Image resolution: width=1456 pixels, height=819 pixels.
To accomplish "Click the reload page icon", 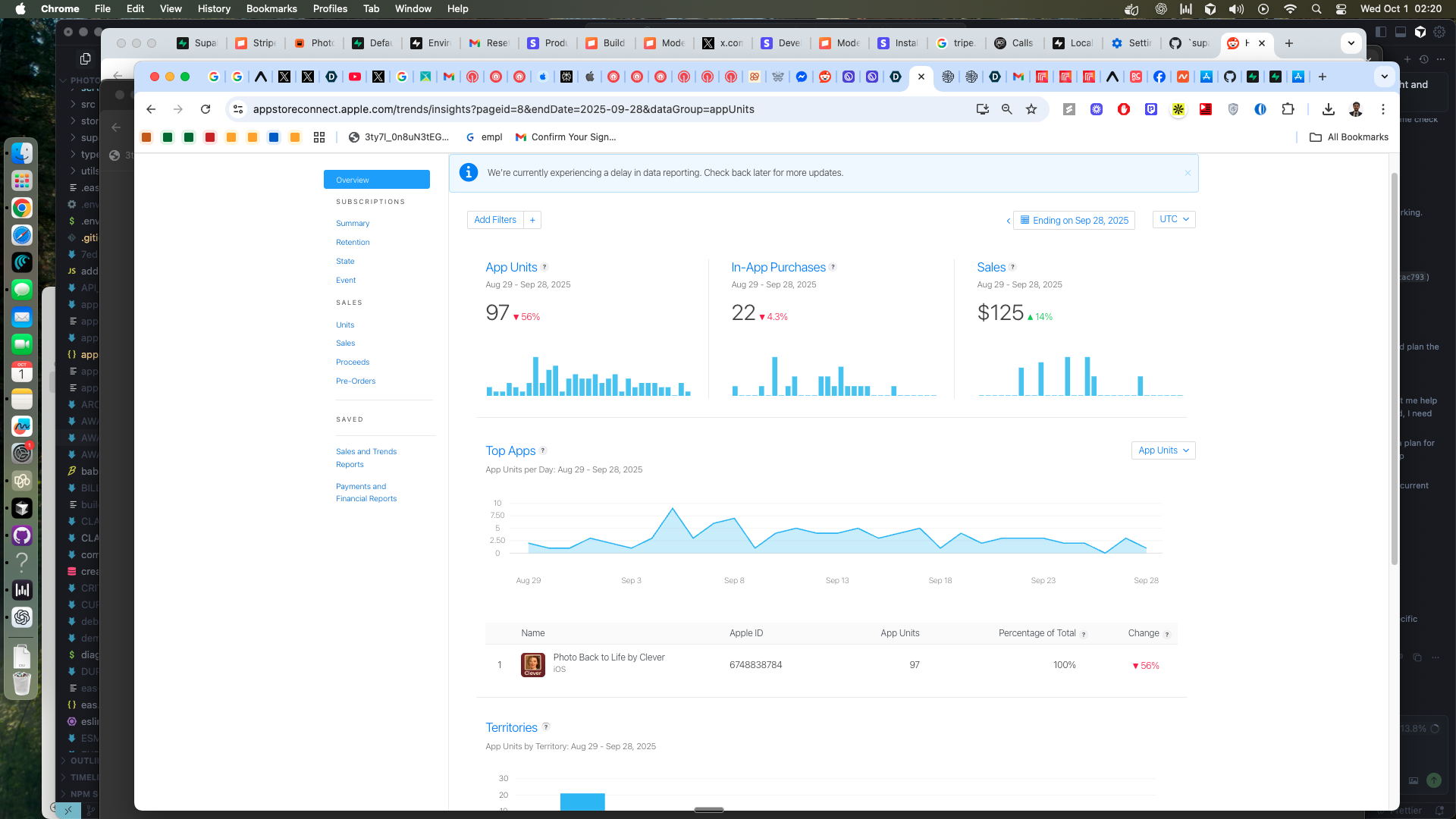I will tap(205, 109).
